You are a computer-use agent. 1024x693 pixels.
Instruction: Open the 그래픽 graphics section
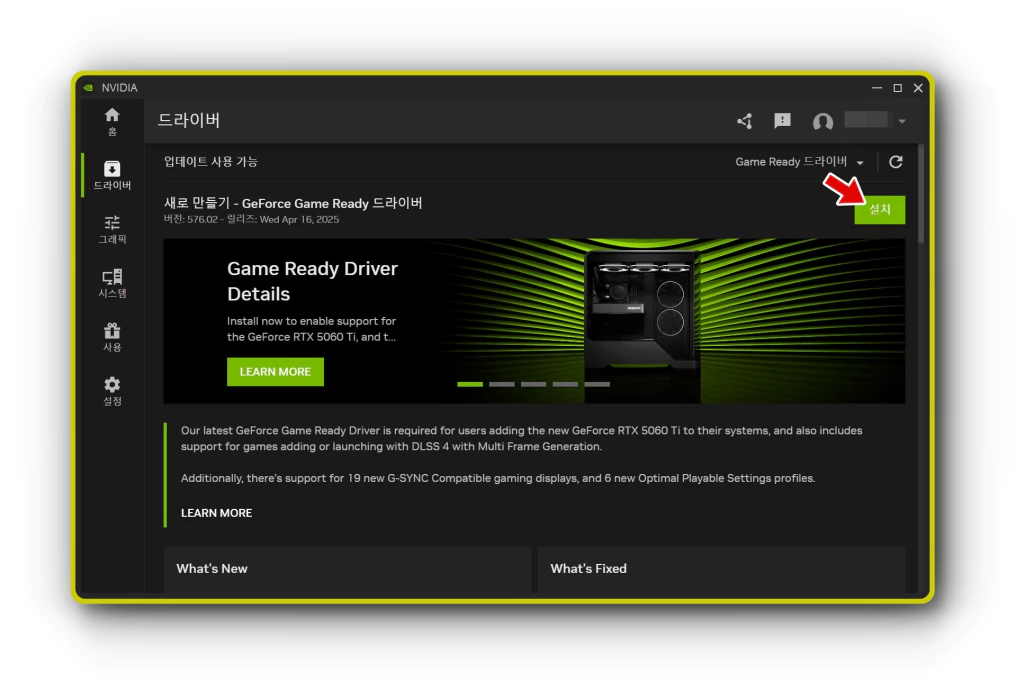point(112,229)
